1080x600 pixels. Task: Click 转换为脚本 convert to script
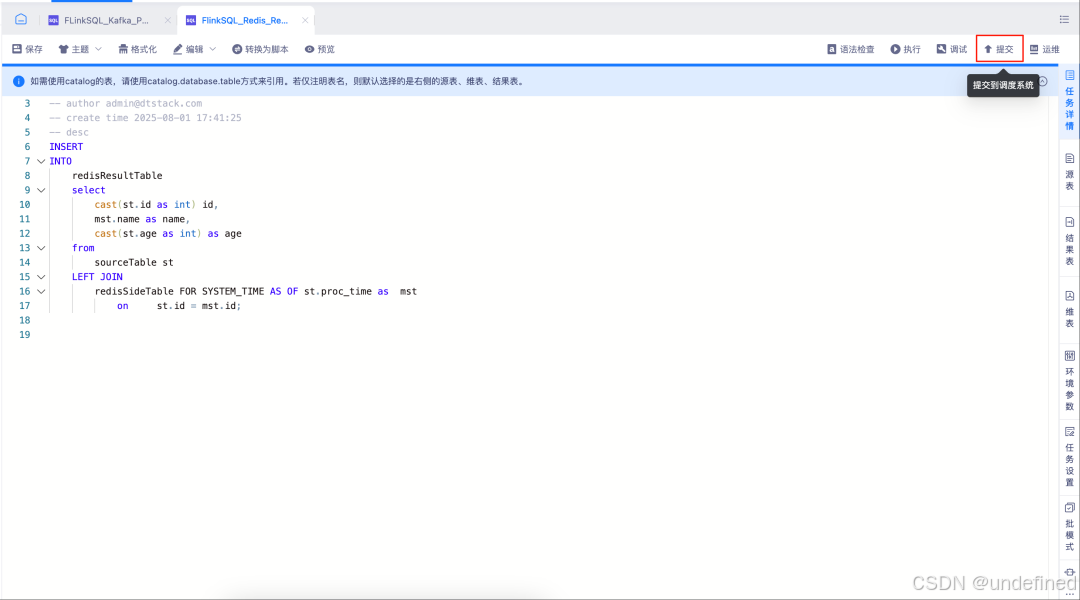coord(260,49)
